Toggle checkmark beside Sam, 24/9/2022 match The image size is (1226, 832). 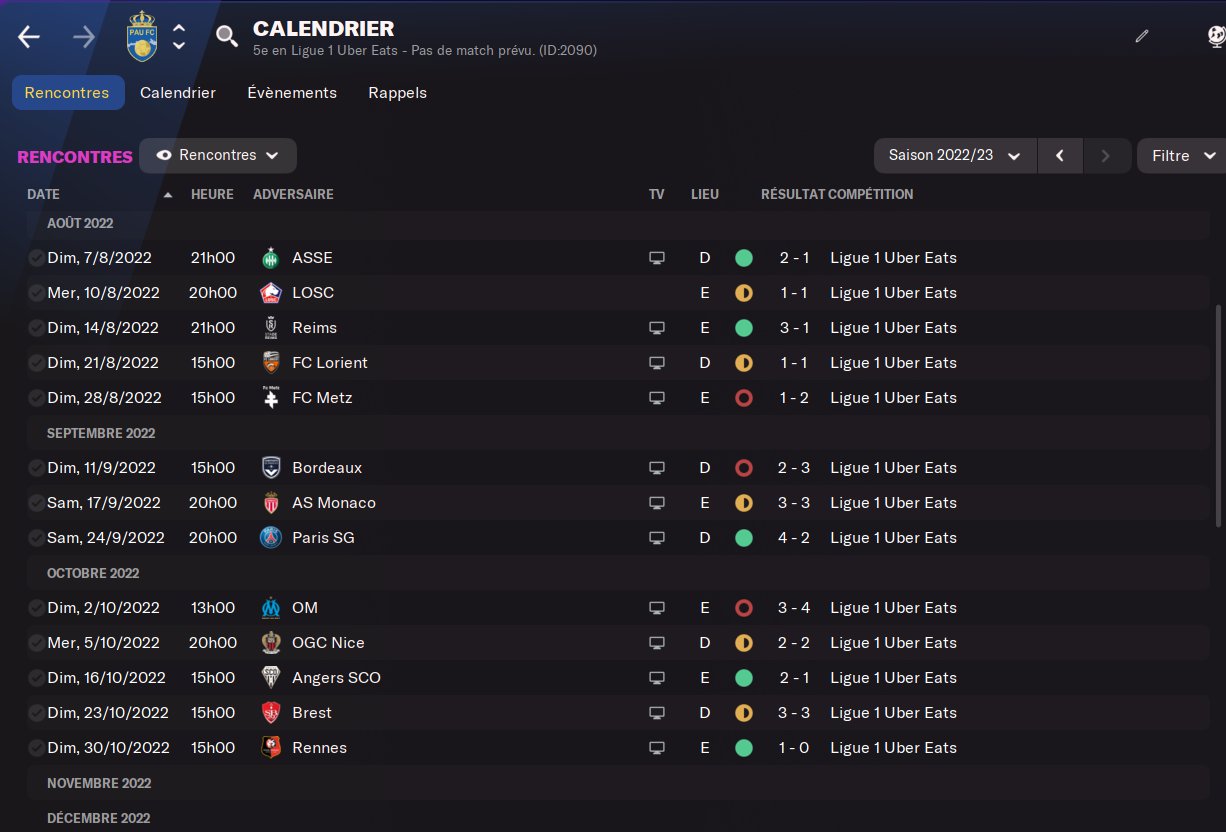pos(36,538)
